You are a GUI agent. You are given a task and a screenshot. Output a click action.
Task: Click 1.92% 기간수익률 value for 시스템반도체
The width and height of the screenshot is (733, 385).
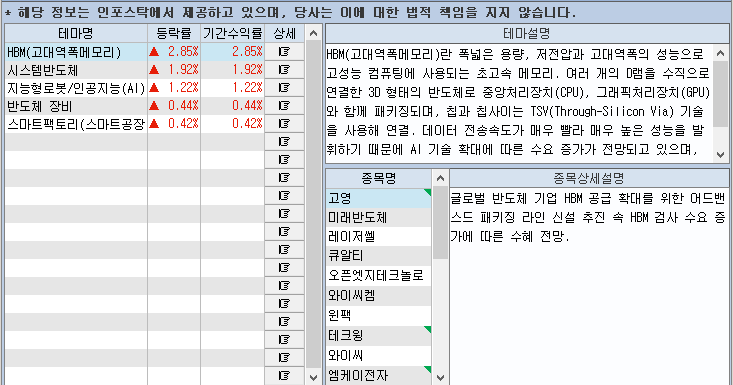(247, 70)
